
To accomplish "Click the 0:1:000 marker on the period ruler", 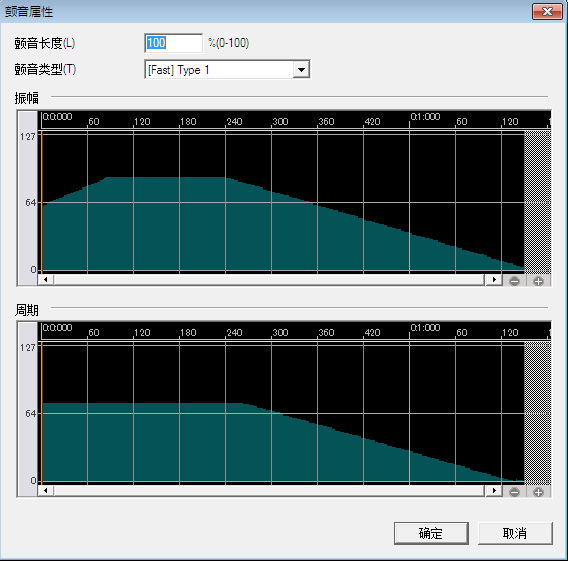I will click(425, 327).
